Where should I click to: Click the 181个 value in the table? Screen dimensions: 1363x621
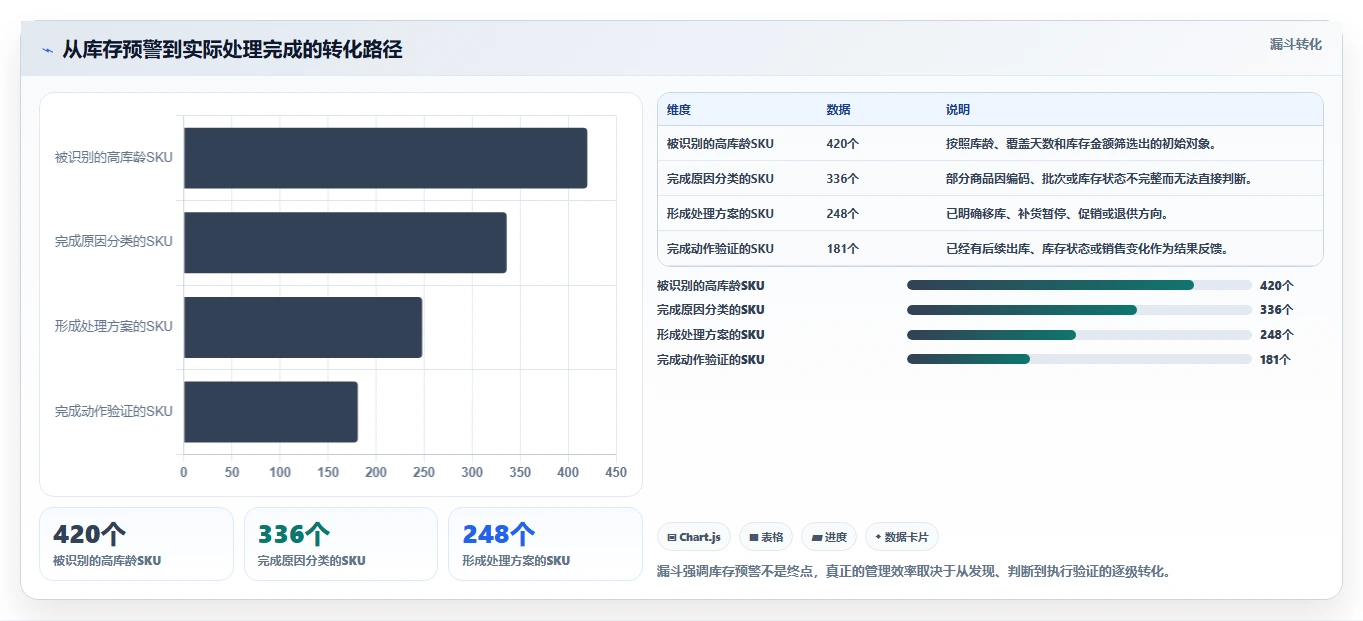click(843, 249)
